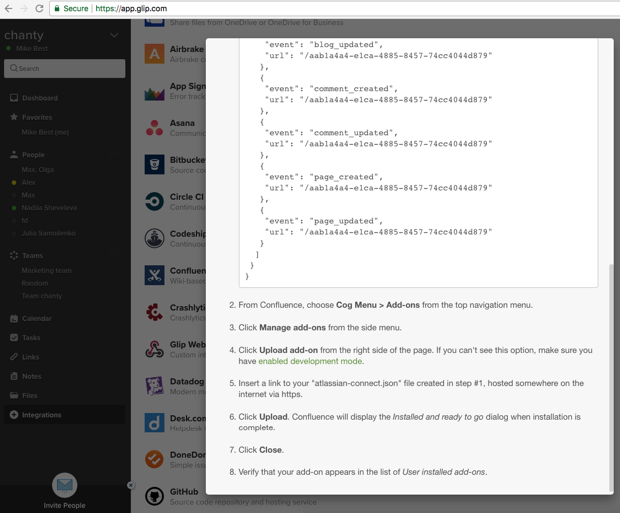Open Links from the sidebar
The width and height of the screenshot is (620, 513).
[30, 357]
